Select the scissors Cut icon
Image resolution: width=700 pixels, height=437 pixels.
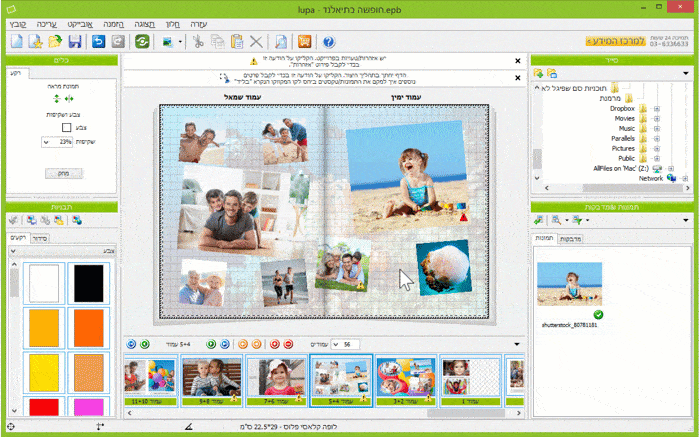198,41
